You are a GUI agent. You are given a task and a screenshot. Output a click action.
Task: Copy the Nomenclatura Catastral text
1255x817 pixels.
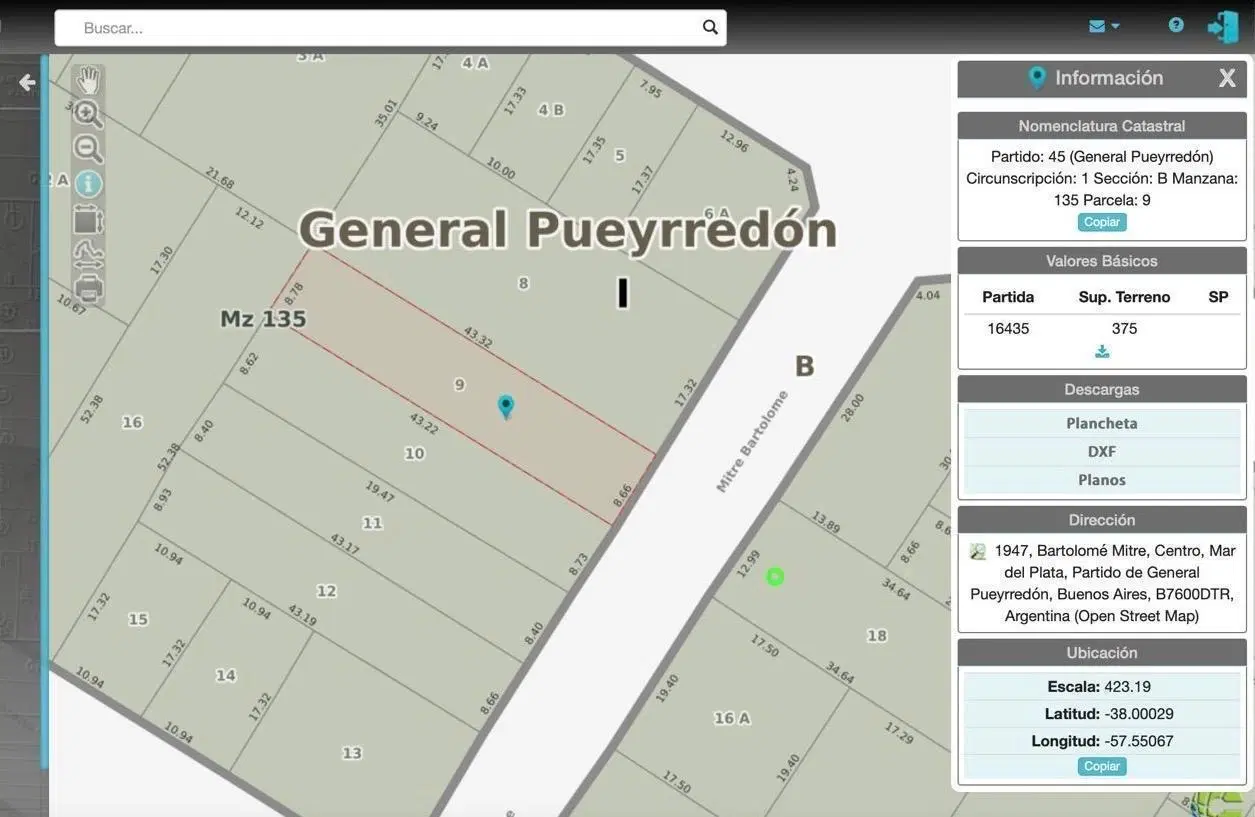pos(1102,222)
